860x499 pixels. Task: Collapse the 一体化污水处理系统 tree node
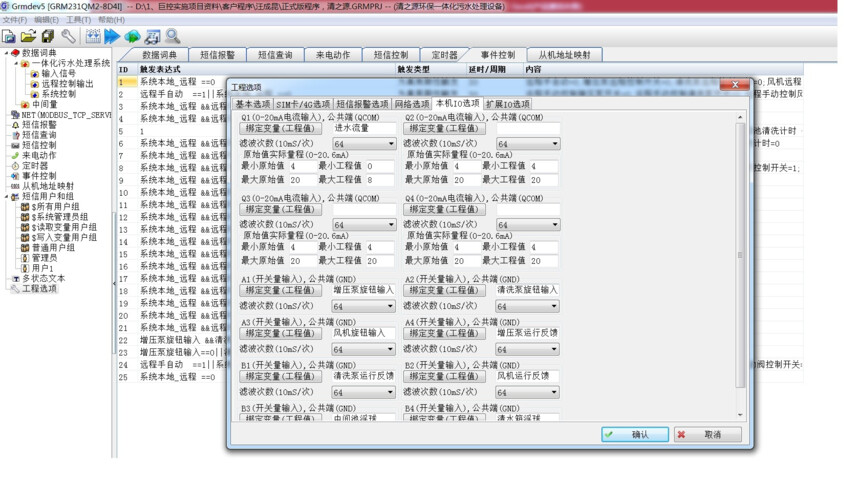point(16,64)
